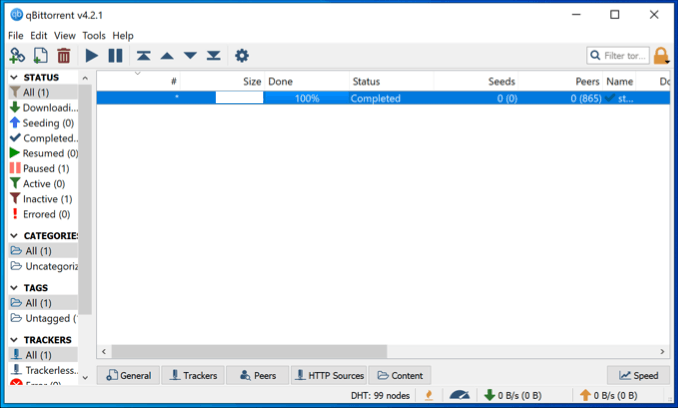Switch to the Peers tab

point(258,376)
